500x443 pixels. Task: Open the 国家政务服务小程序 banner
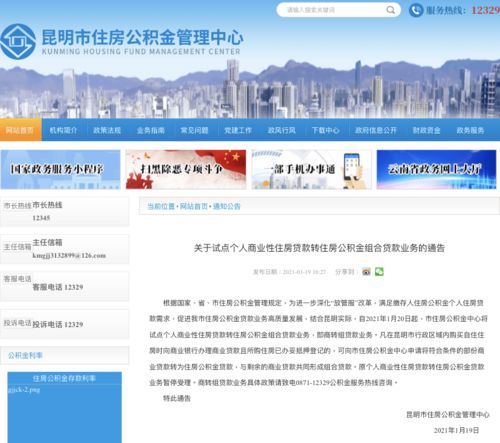click(x=60, y=169)
